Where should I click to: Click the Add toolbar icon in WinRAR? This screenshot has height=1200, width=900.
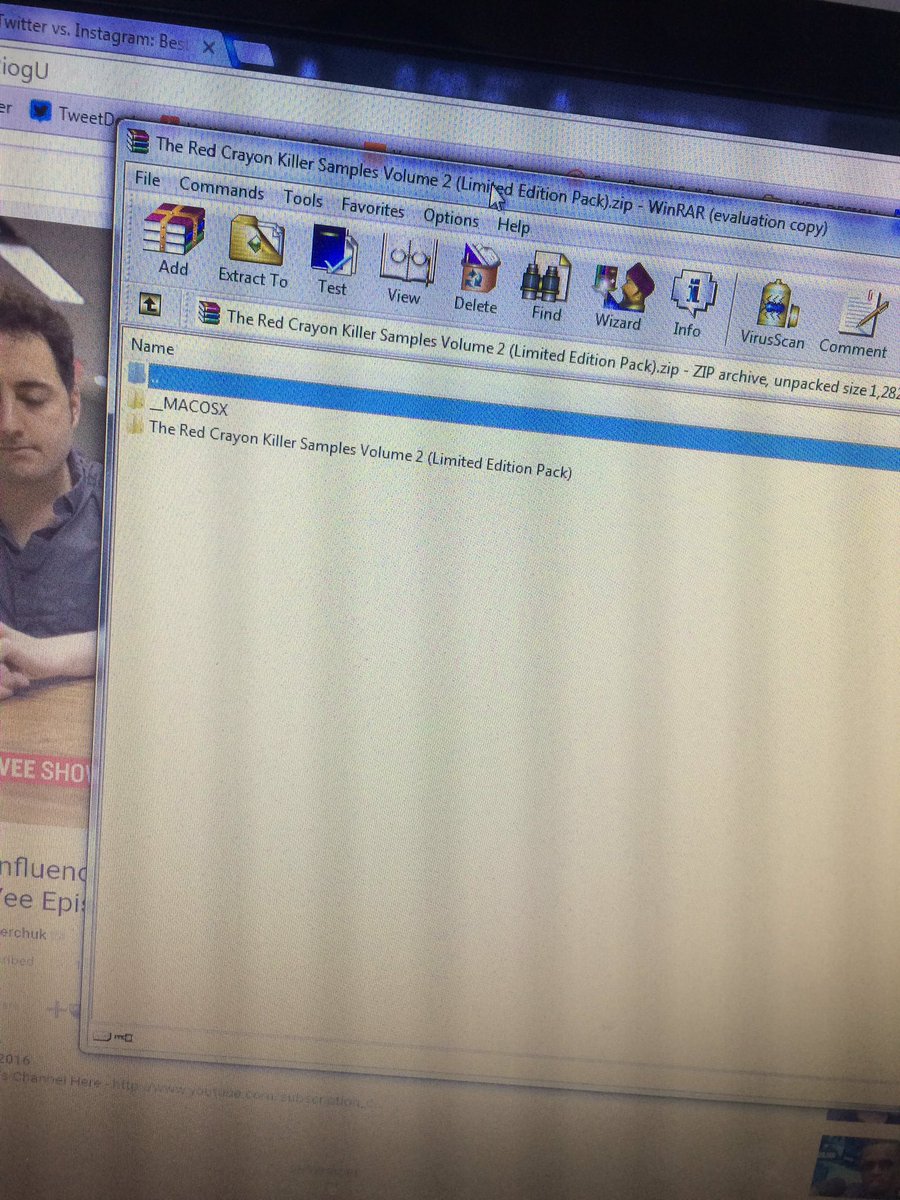(173, 240)
